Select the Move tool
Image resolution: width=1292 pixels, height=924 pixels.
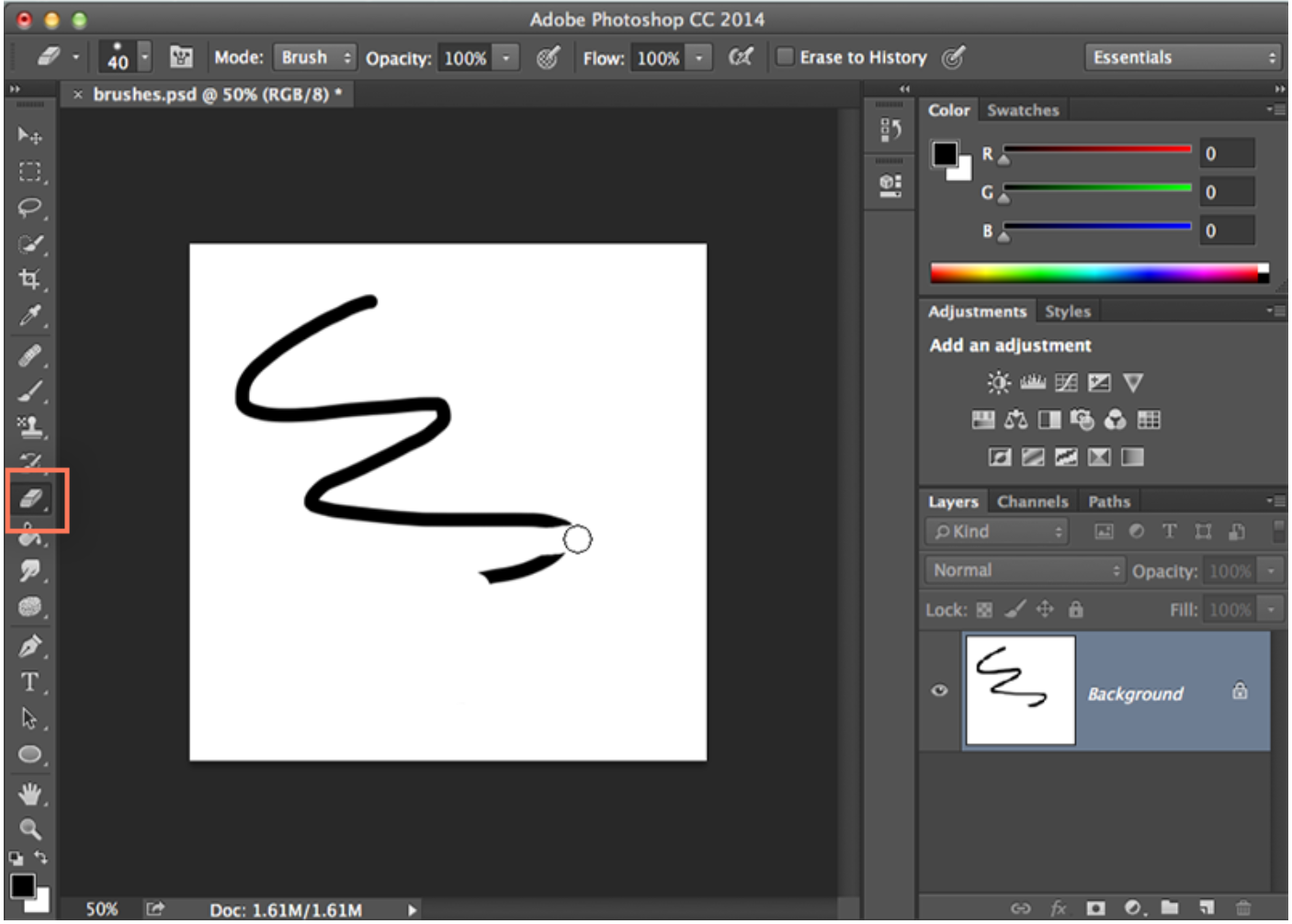pyautogui.click(x=29, y=135)
